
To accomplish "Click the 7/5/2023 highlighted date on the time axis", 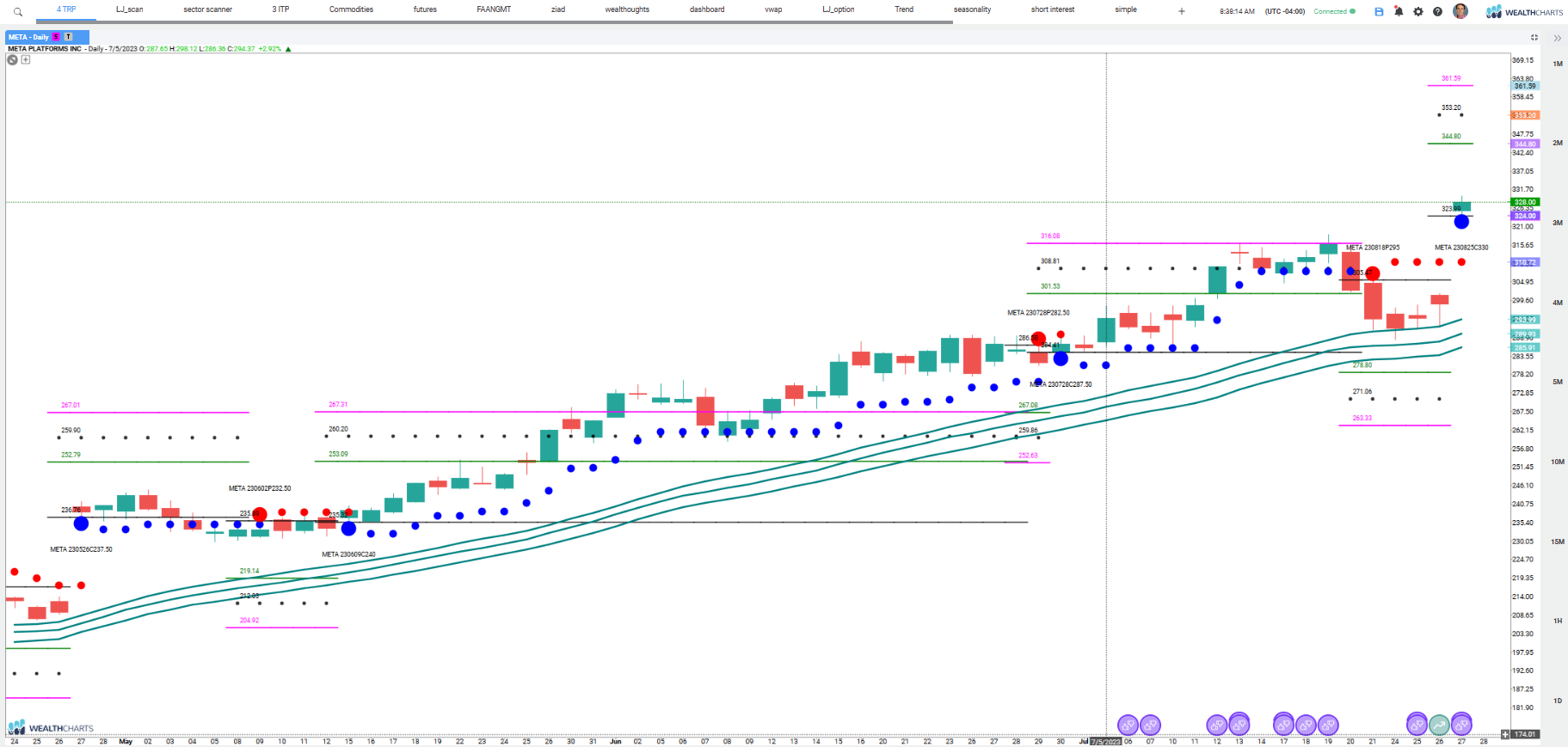I will [x=1106, y=741].
